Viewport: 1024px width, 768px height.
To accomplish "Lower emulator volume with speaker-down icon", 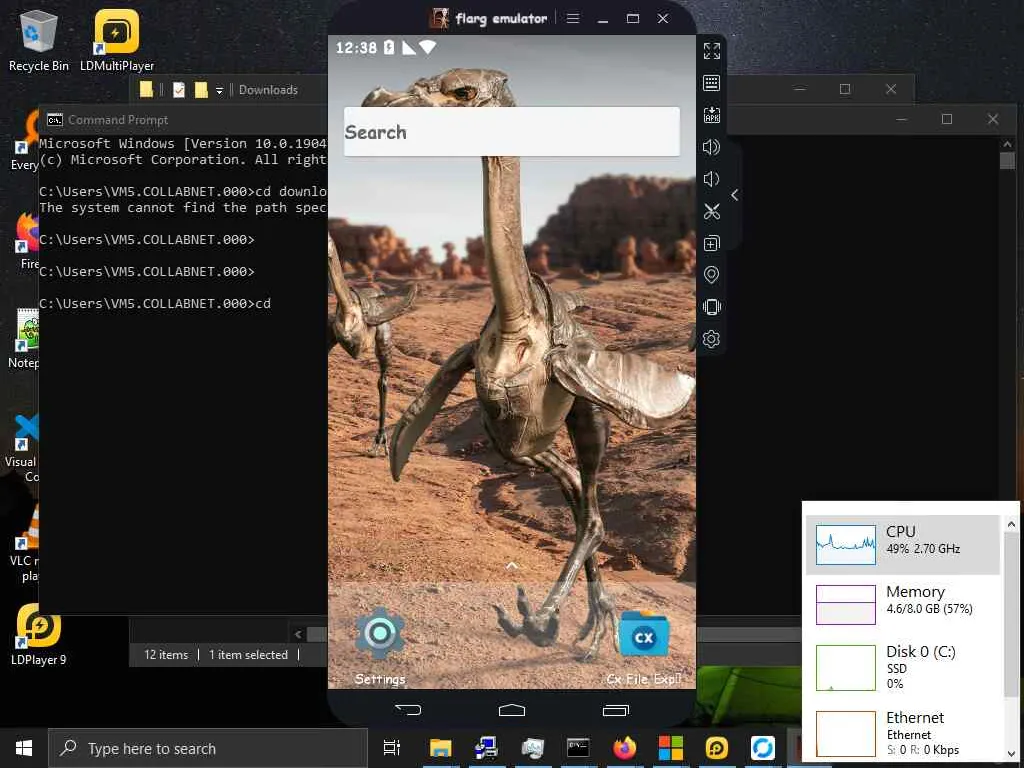I will [711, 179].
